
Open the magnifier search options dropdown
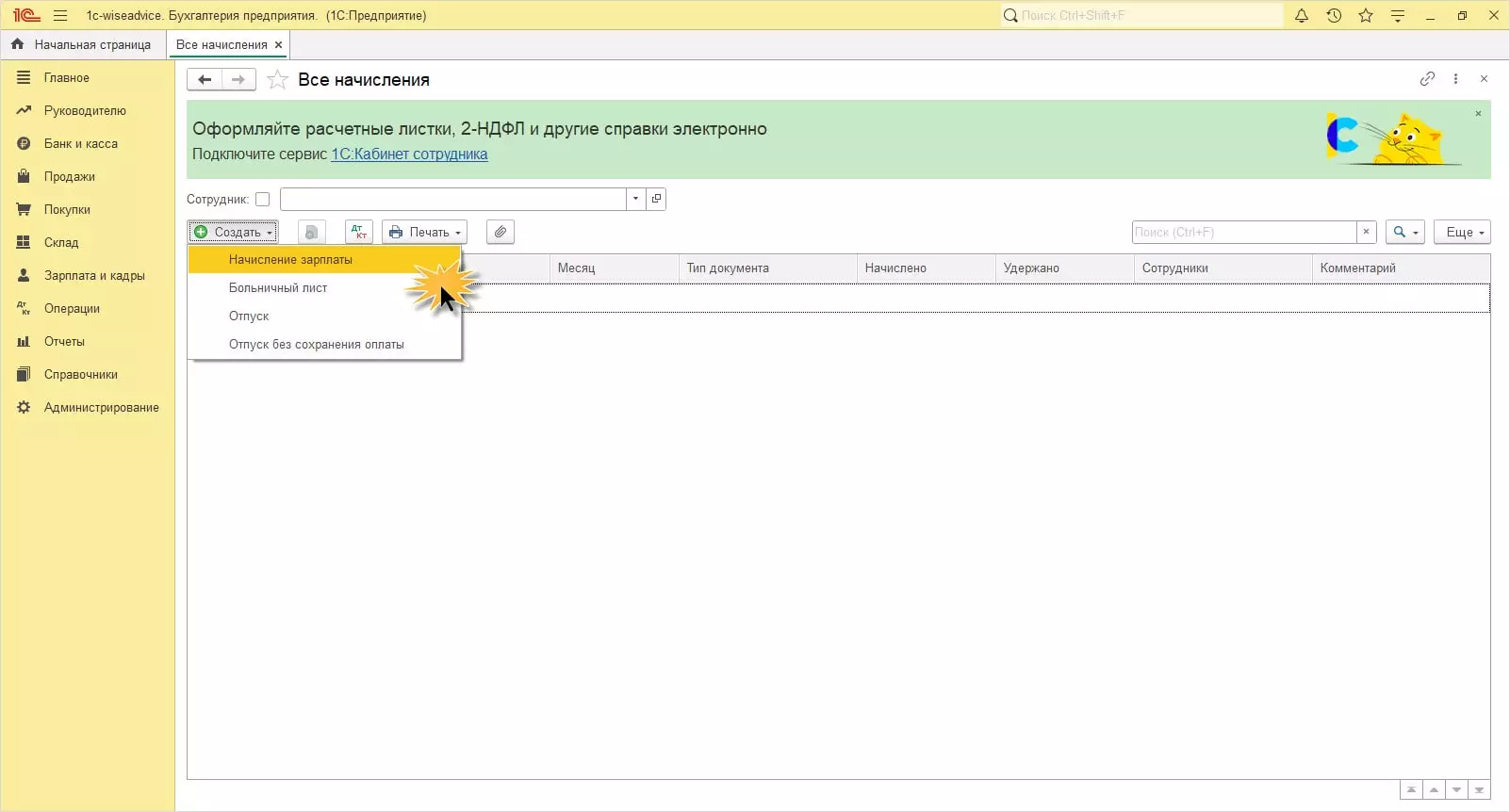pos(1404,232)
